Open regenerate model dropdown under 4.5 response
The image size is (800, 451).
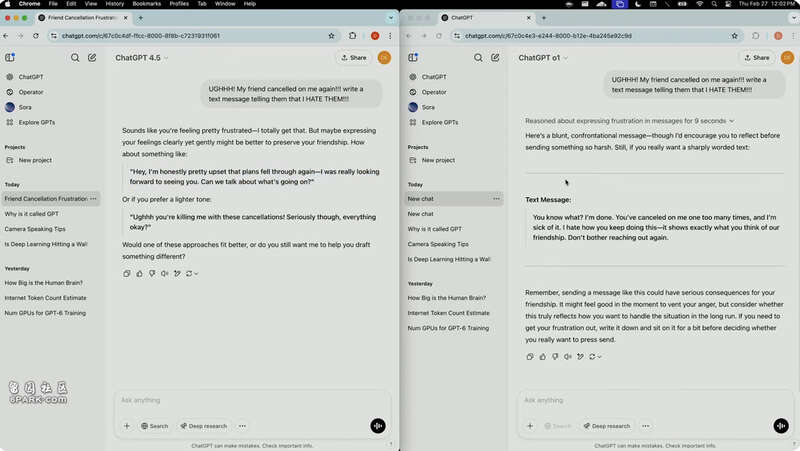point(192,273)
